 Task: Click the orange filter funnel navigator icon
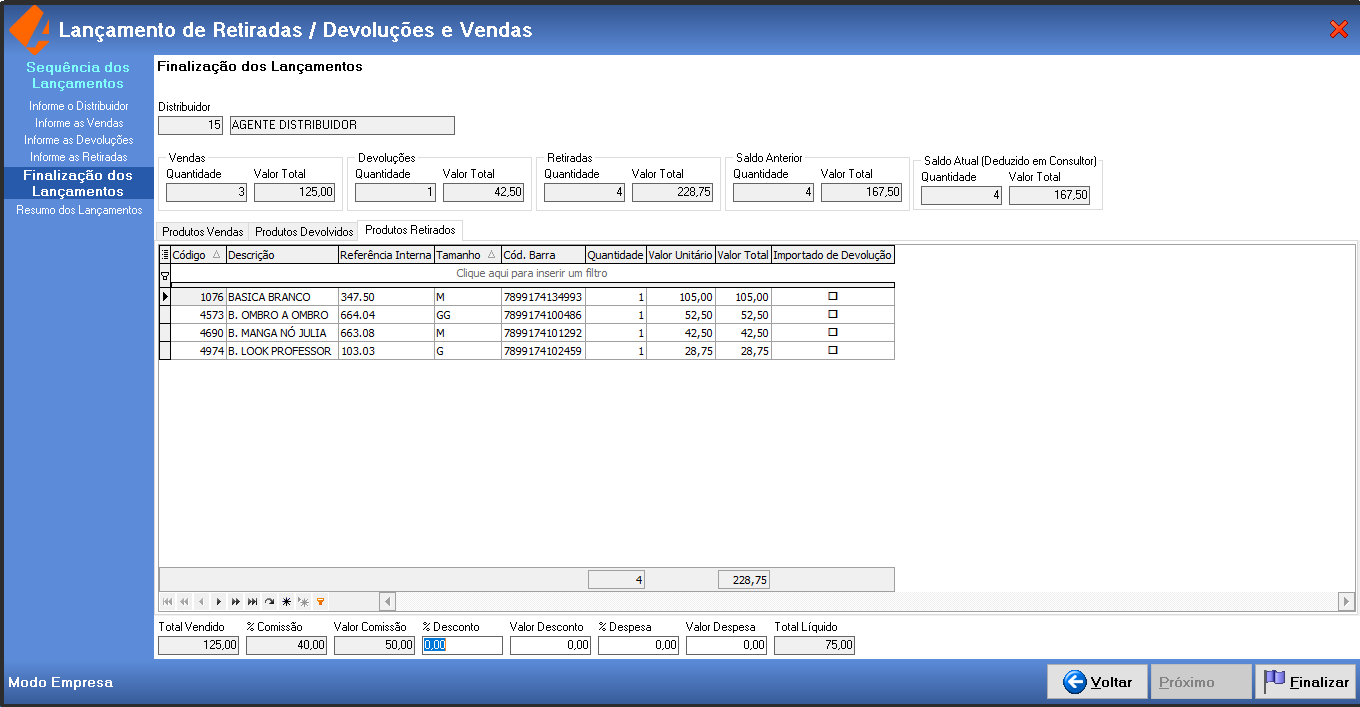click(x=320, y=601)
